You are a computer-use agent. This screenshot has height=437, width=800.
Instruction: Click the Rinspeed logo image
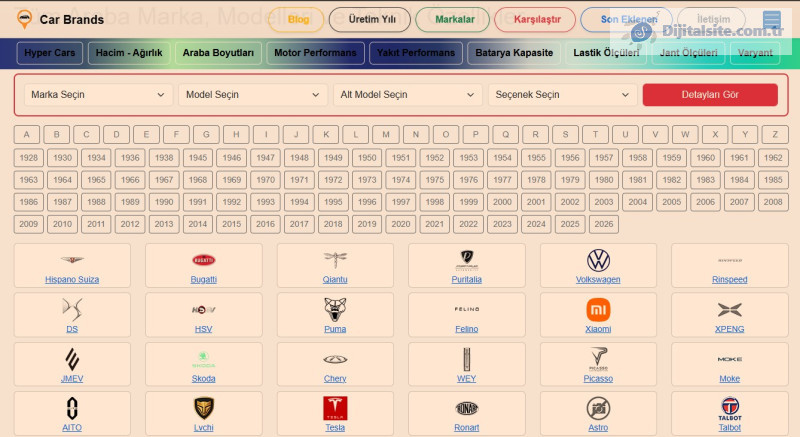click(x=730, y=260)
